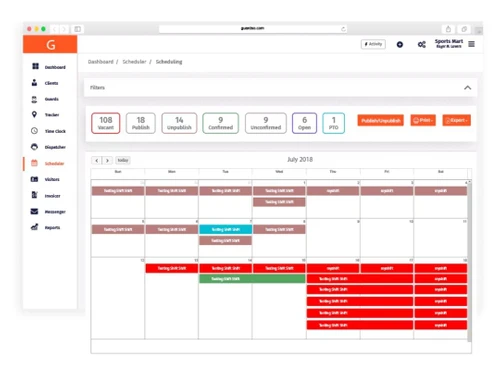Click the Scheduler breadcrumb link

tap(134, 62)
